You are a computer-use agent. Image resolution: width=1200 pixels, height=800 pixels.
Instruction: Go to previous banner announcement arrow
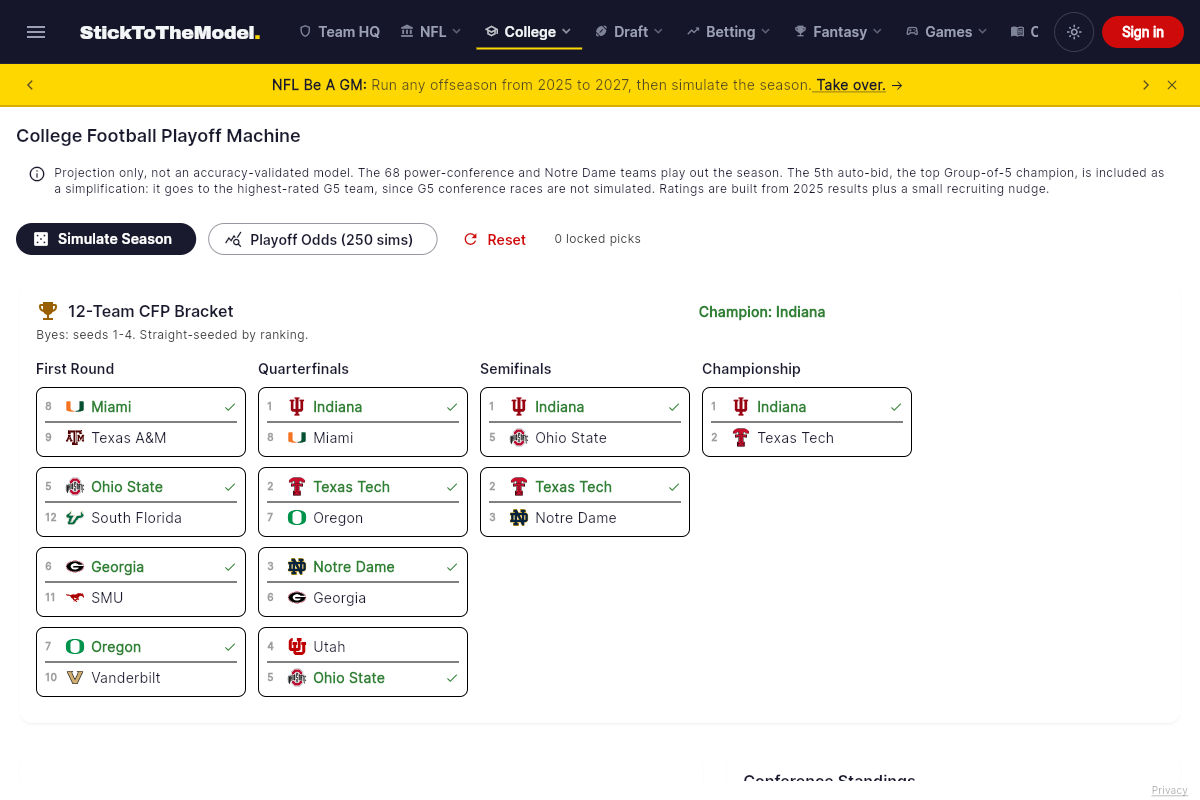(x=30, y=85)
